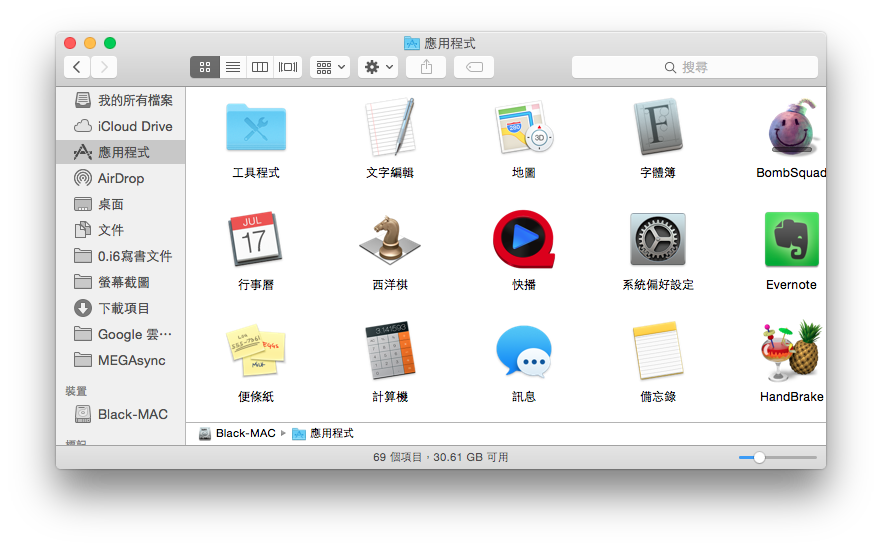The image size is (882, 549).
Task: Open the gear action menu
Action: pyautogui.click(x=379, y=67)
